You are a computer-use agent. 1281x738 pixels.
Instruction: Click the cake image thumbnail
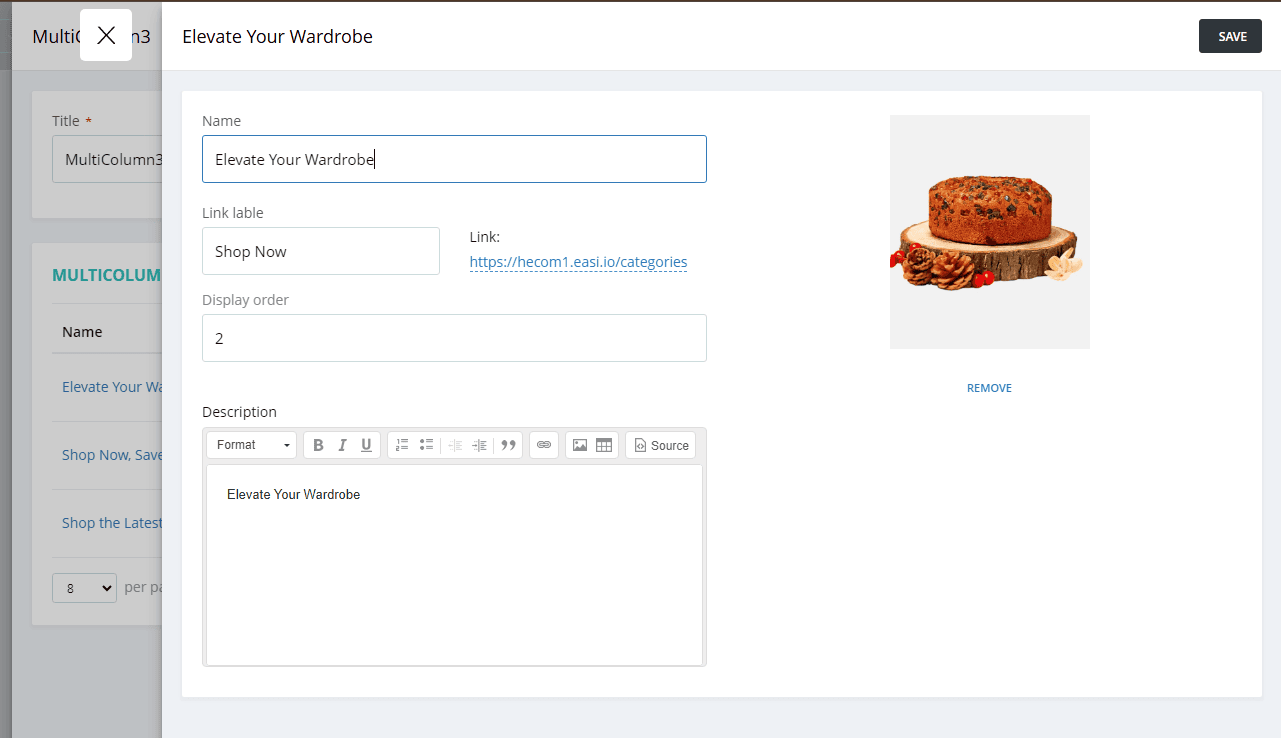point(989,232)
